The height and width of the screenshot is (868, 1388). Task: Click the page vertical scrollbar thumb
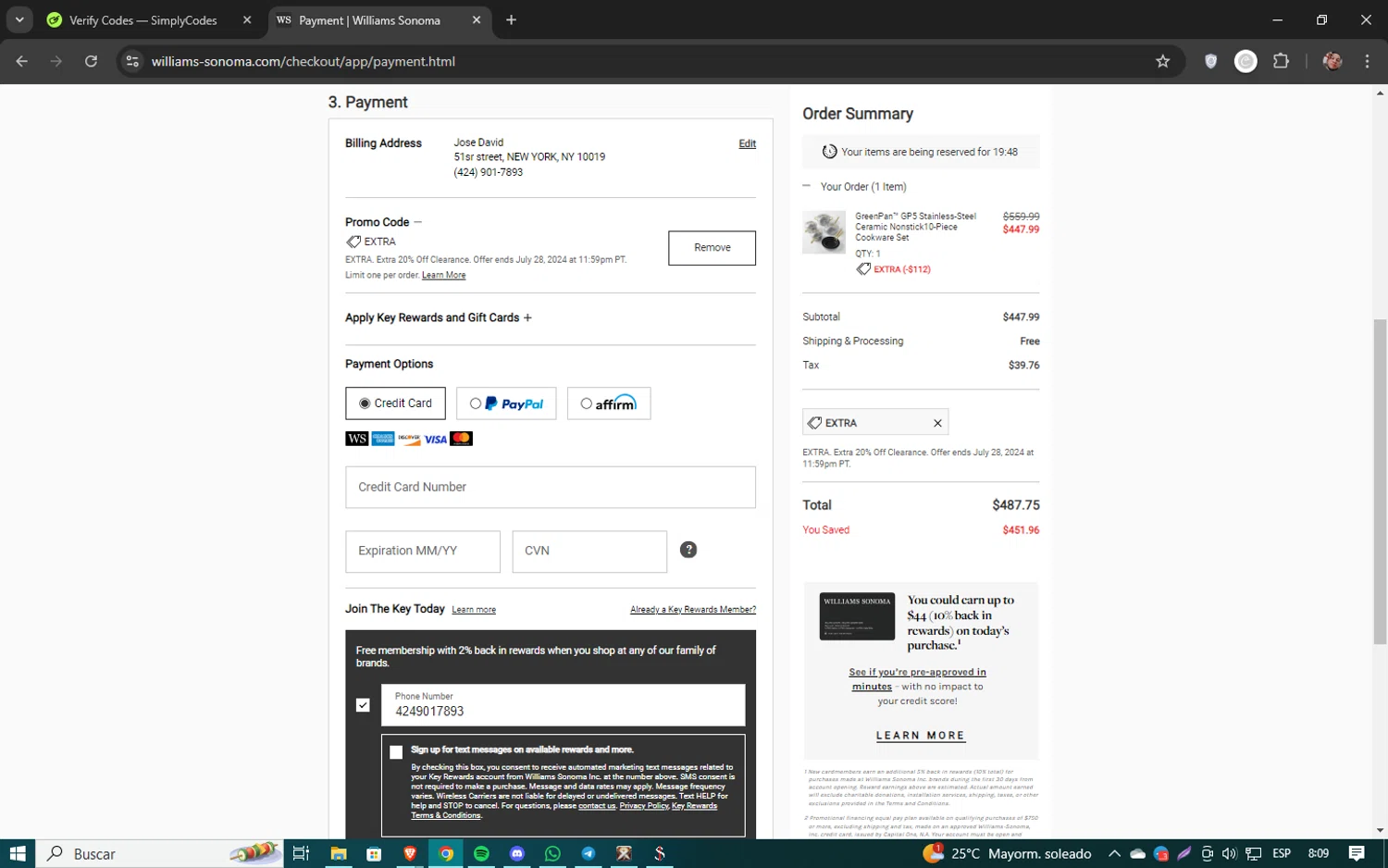pyautogui.click(x=1380, y=481)
